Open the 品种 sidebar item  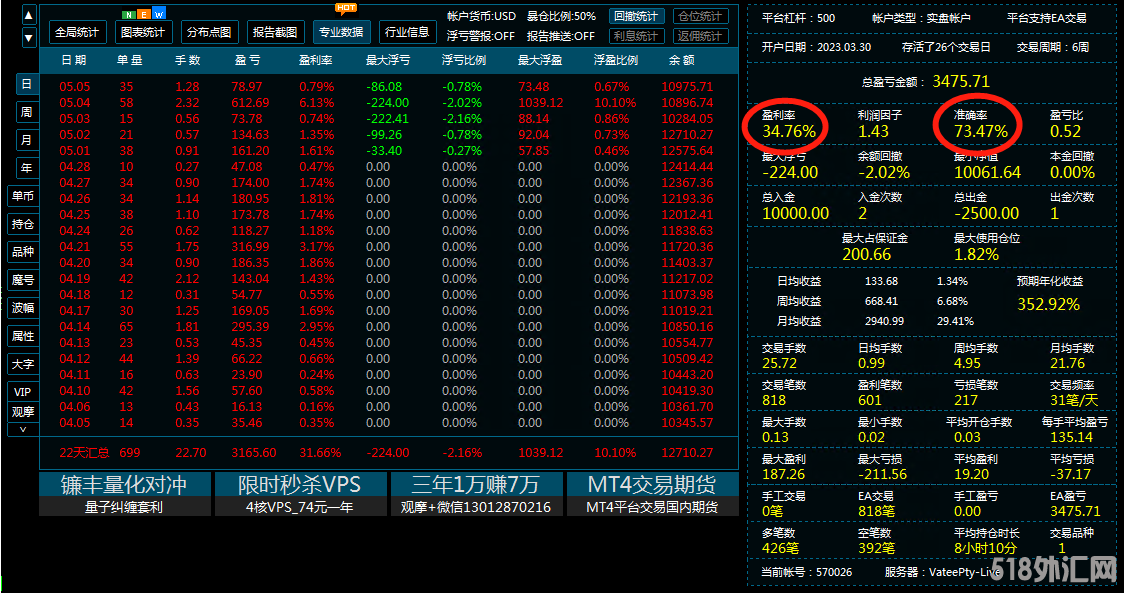23,252
